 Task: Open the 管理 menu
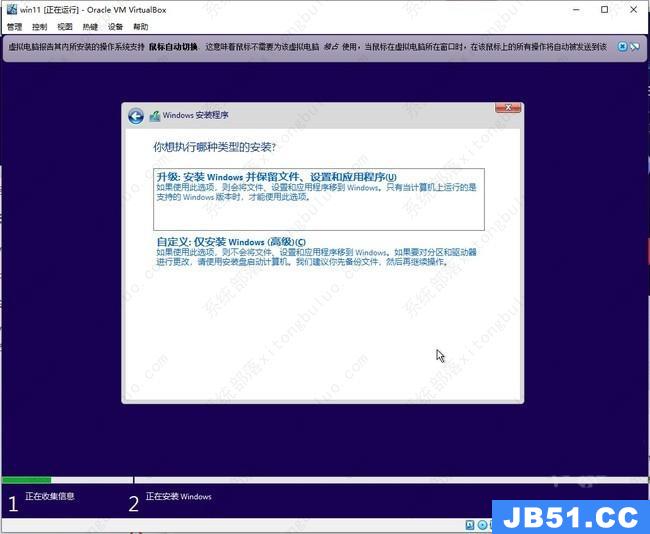pyautogui.click(x=14, y=27)
